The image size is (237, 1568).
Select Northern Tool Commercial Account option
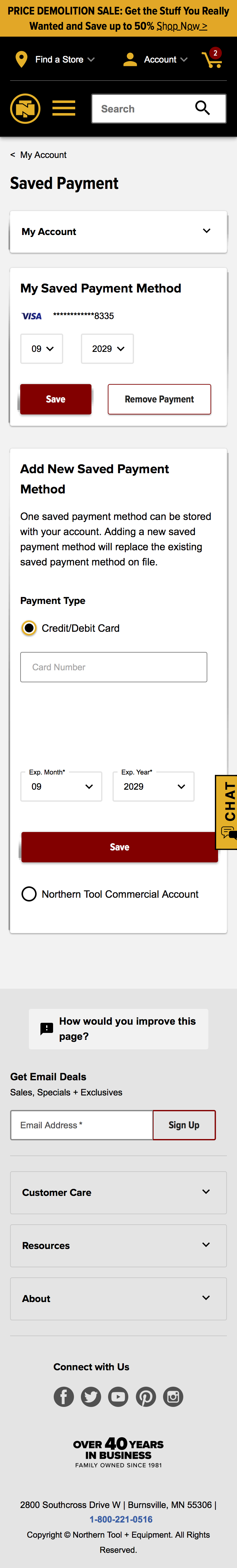point(29,894)
